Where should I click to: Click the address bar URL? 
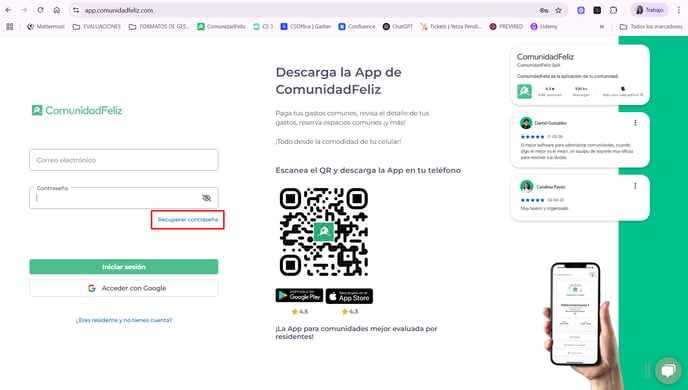[118, 10]
